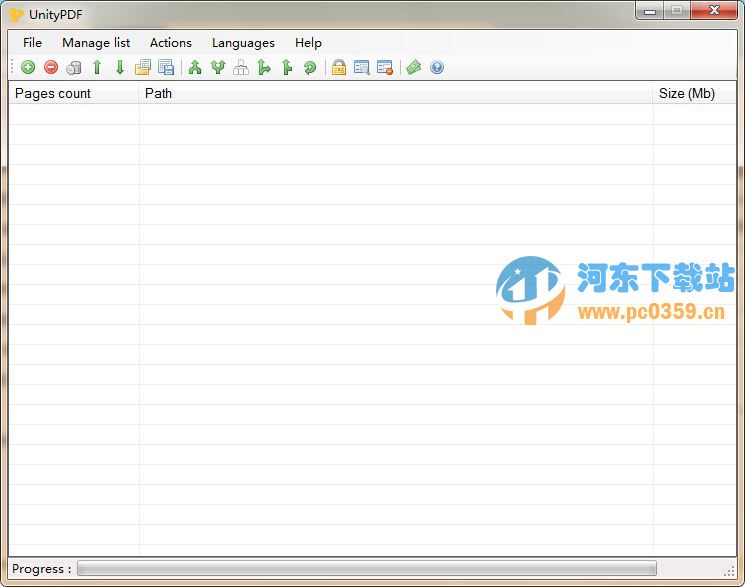The height and width of the screenshot is (587, 745).
Task: Click the open list folder icon
Action: coord(143,67)
